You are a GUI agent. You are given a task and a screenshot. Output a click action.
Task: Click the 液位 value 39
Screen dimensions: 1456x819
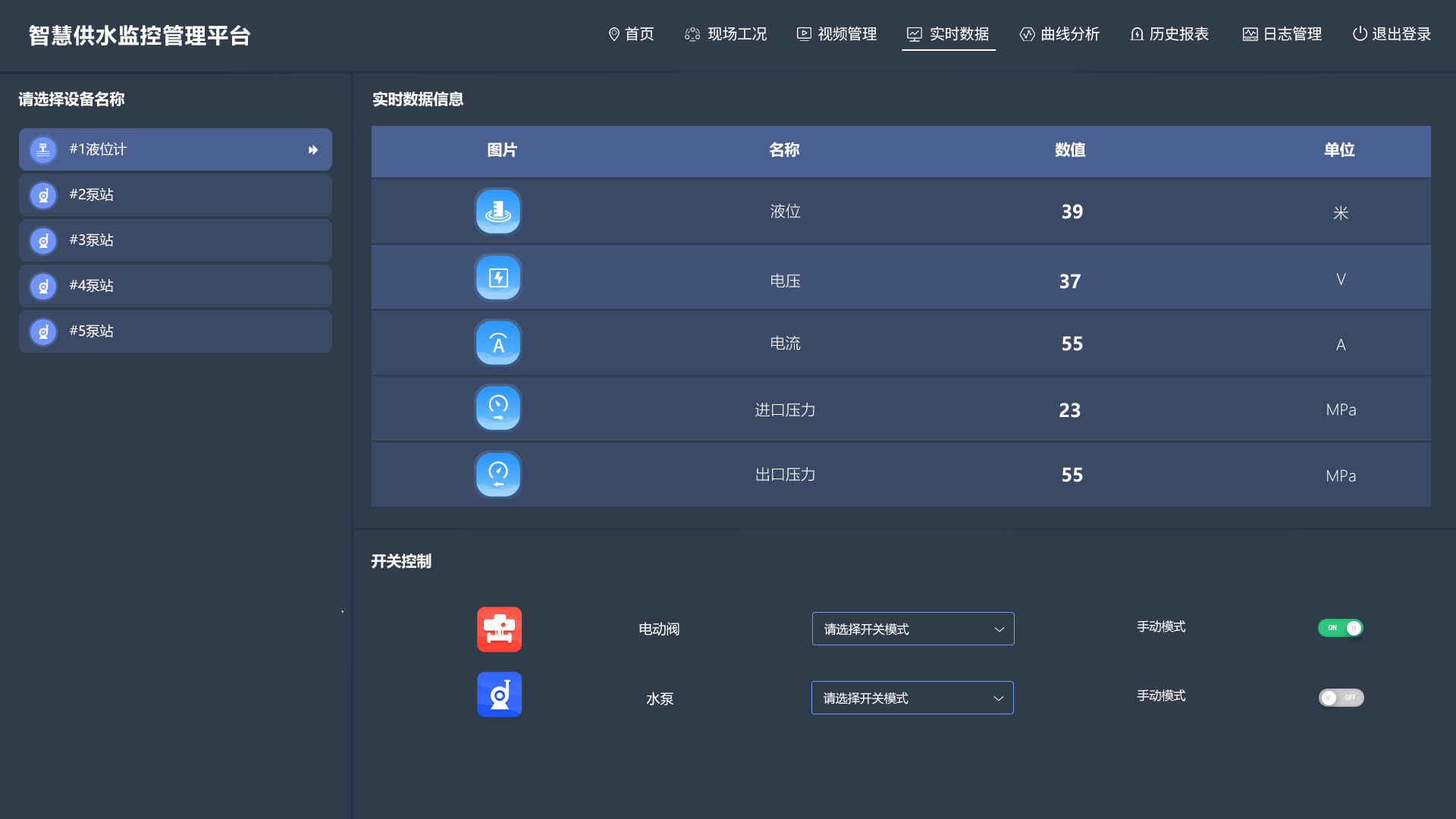(1072, 212)
